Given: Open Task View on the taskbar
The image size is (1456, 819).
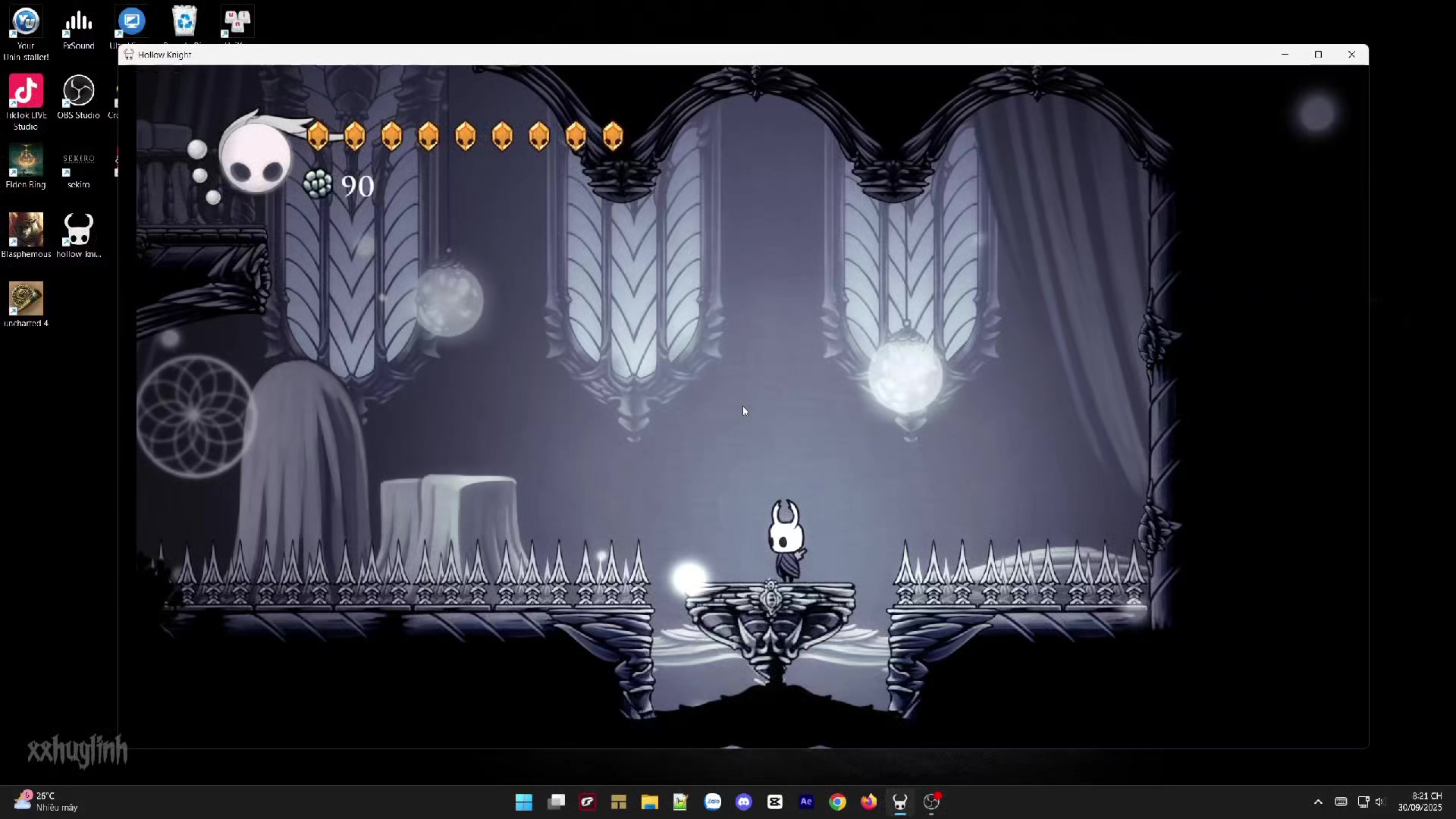Looking at the screenshot, I should coord(556,802).
